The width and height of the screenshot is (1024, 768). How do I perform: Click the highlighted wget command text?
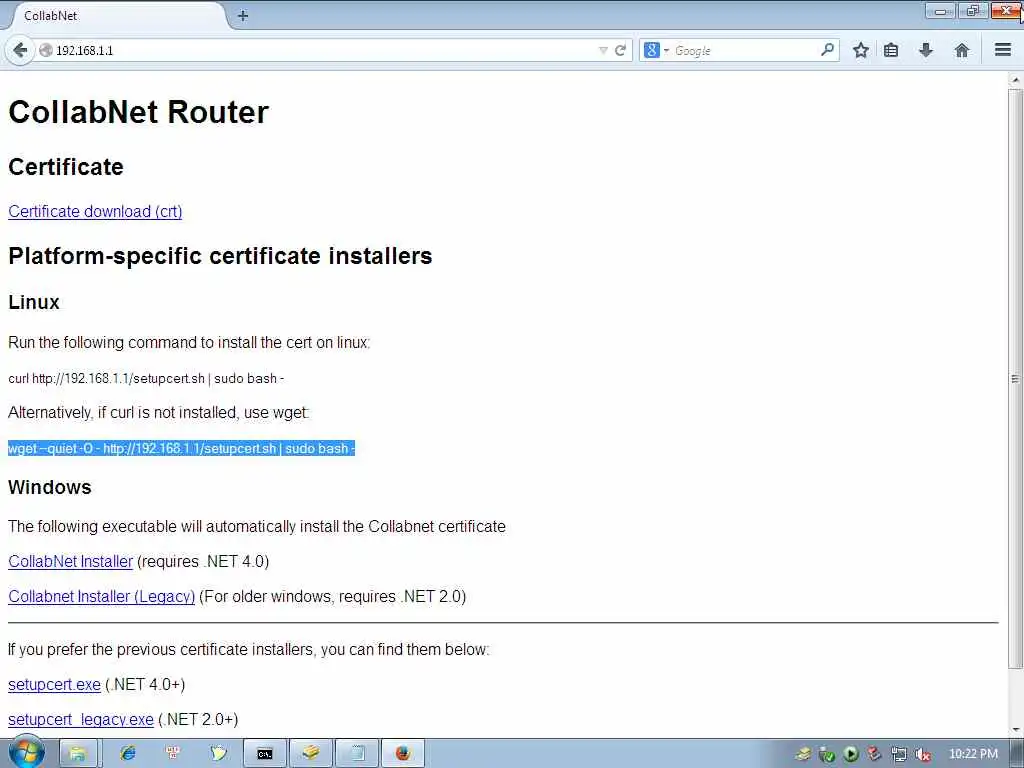tap(182, 449)
